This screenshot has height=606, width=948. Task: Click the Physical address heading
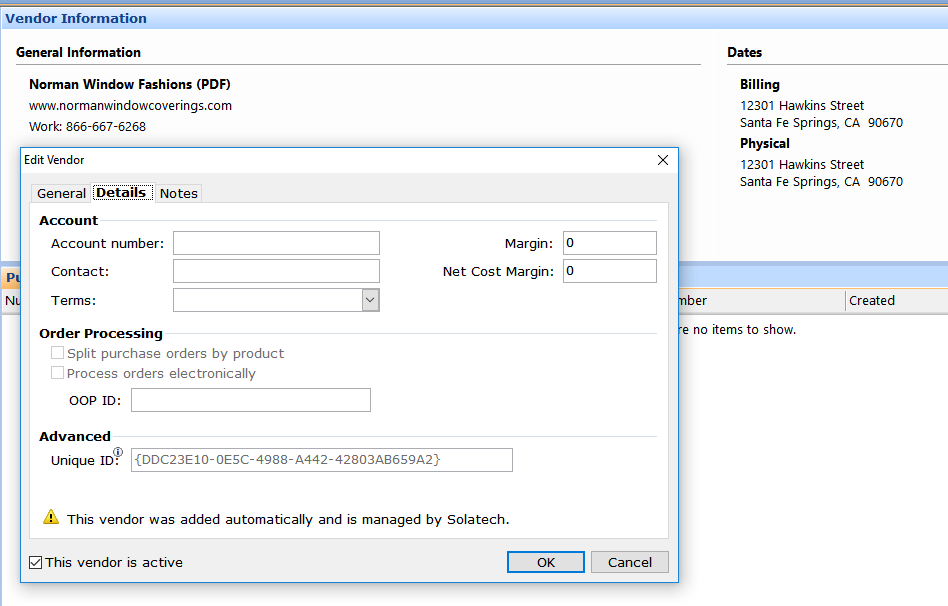765,143
